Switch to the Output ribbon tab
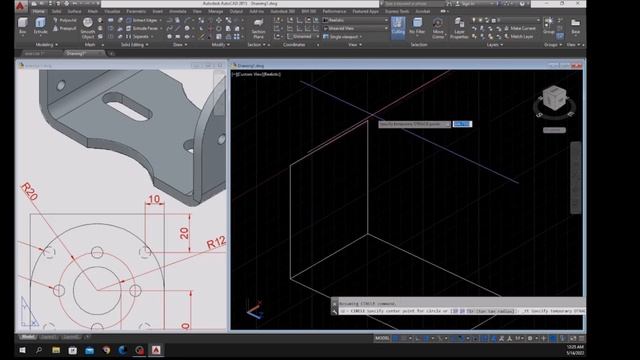The width and height of the screenshot is (640, 360). pyautogui.click(x=236, y=11)
